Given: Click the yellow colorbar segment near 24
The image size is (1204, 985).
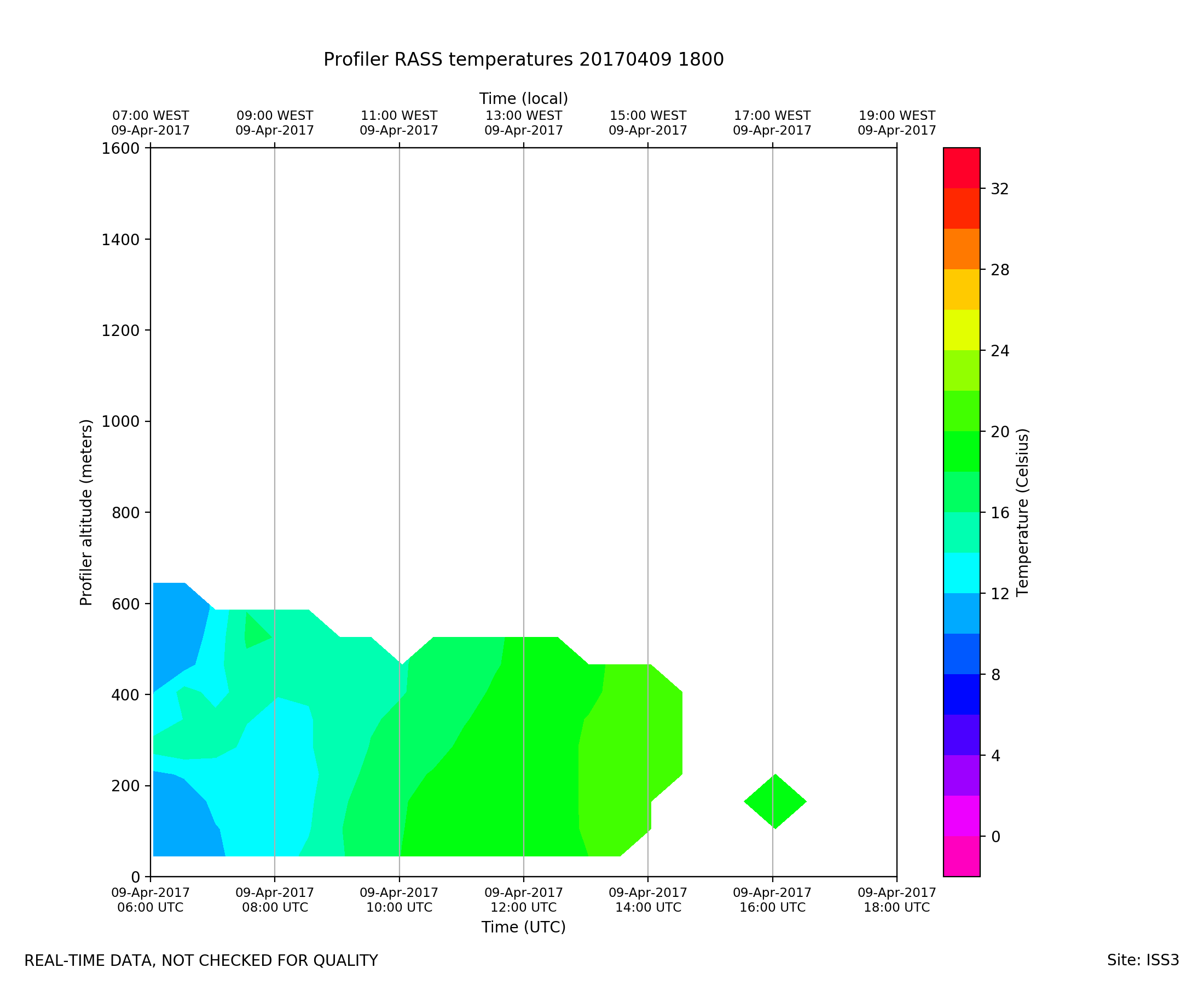Looking at the screenshot, I should [x=961, y=330].
